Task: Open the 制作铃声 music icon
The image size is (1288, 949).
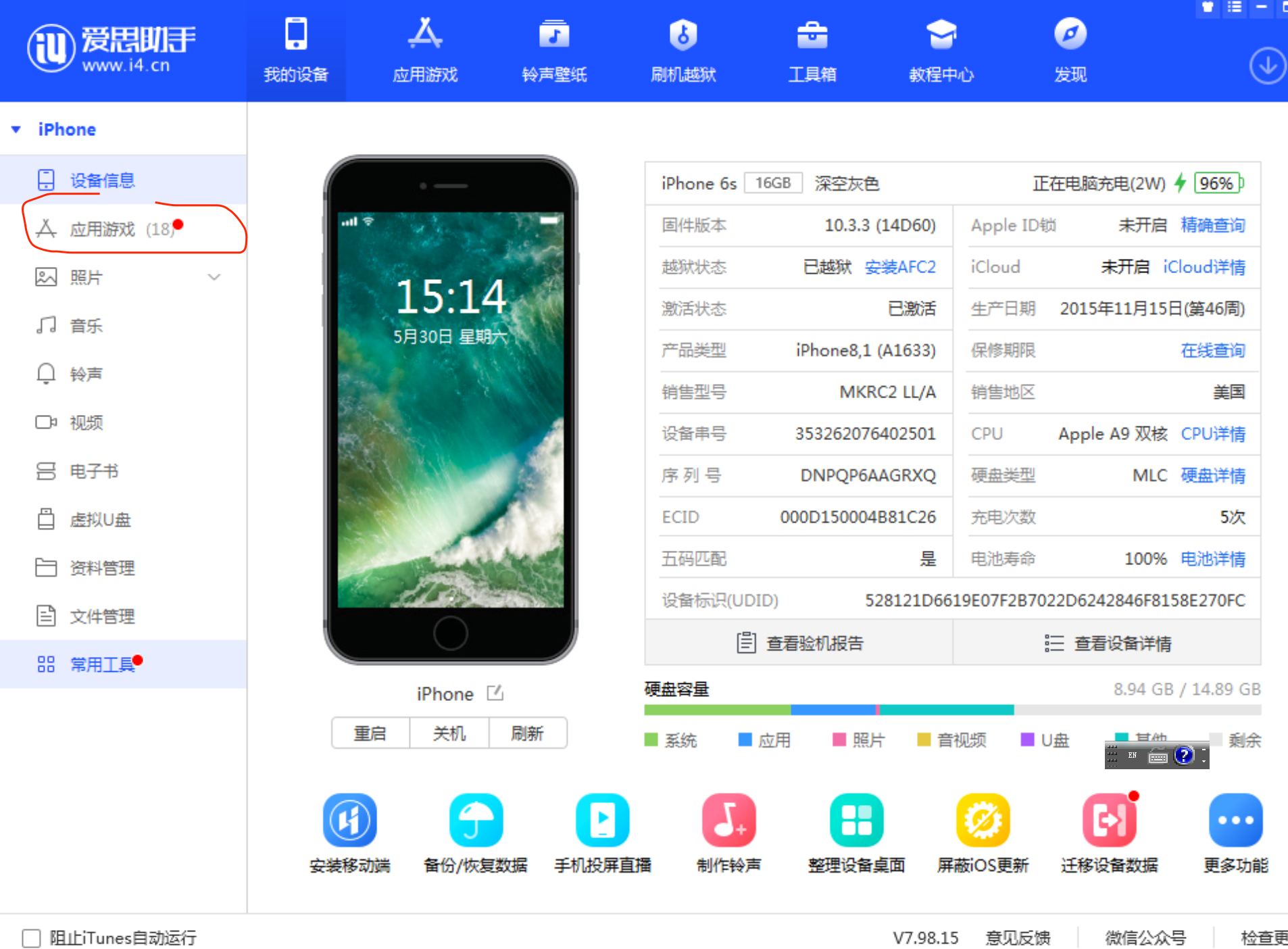Action: pos(728,820)
